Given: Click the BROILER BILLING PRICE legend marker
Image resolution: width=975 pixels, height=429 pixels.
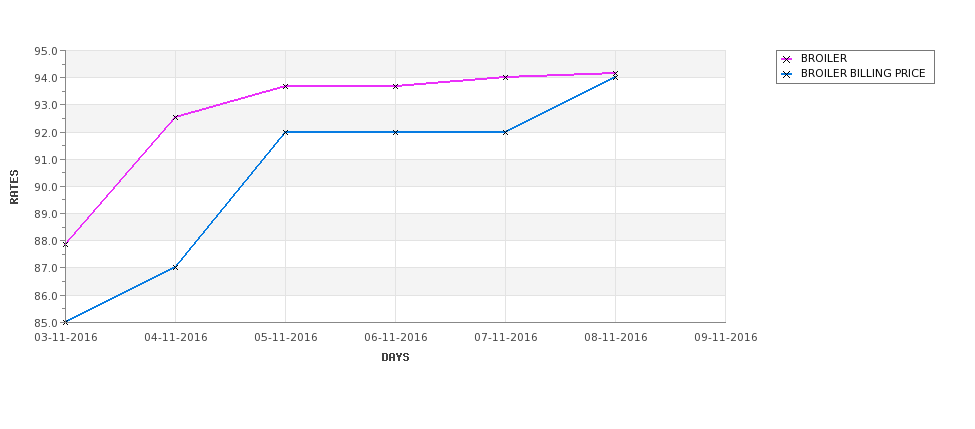Looking at the screenshot, I should click(x=787, y=75).
